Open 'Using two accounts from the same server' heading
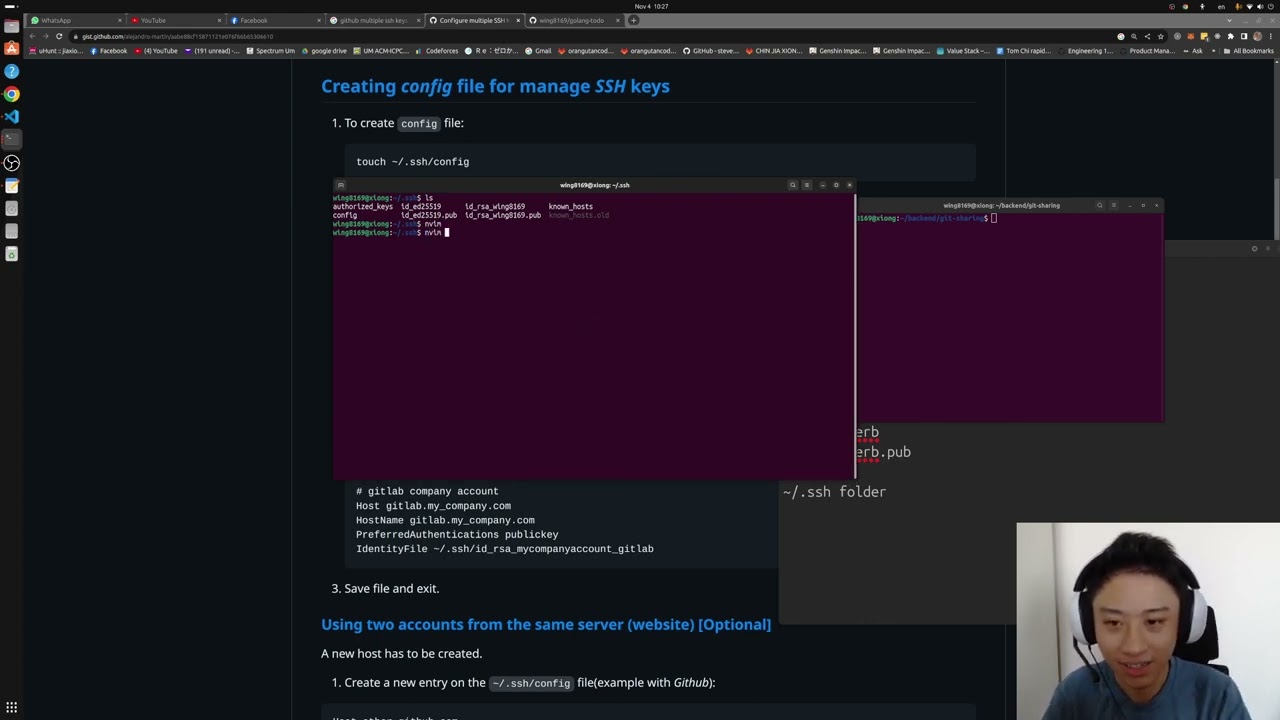1280x720 pixels. tap(546, 624)
